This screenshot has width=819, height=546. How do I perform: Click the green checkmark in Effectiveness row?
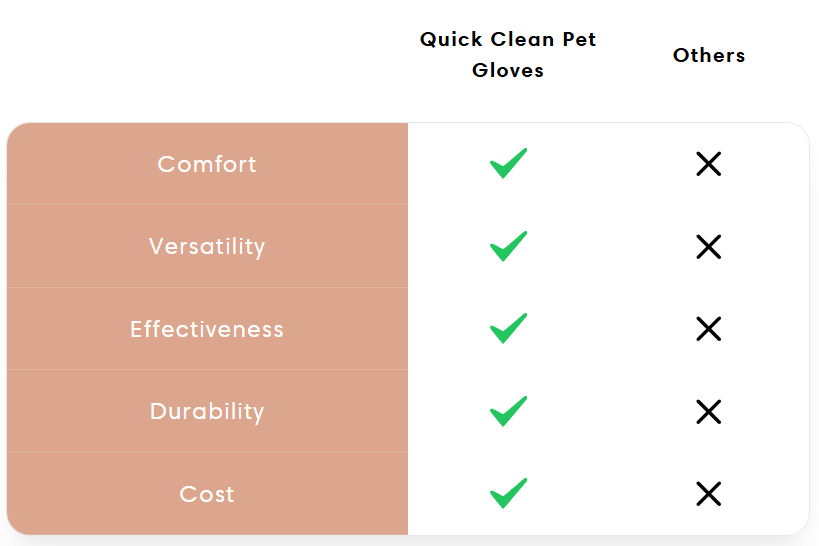tap(508, 329)
